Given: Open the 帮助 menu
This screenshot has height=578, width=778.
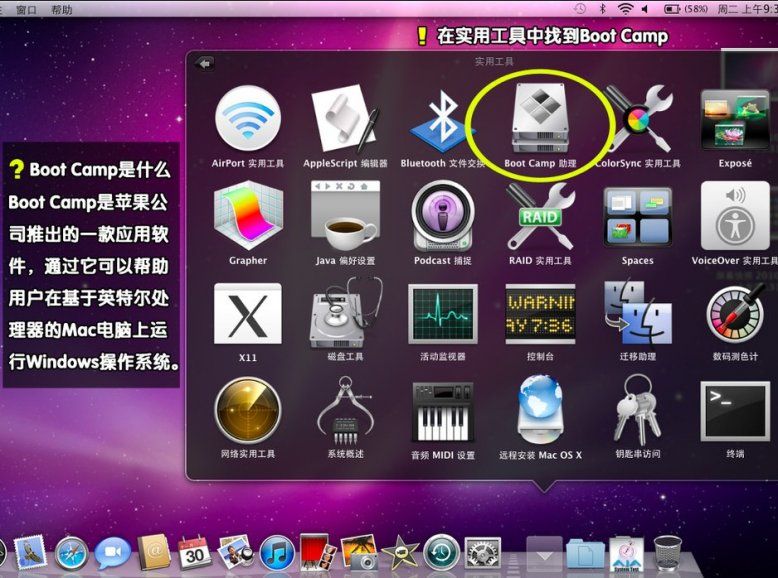Looking at the screenshot, I should click(62, 9).
